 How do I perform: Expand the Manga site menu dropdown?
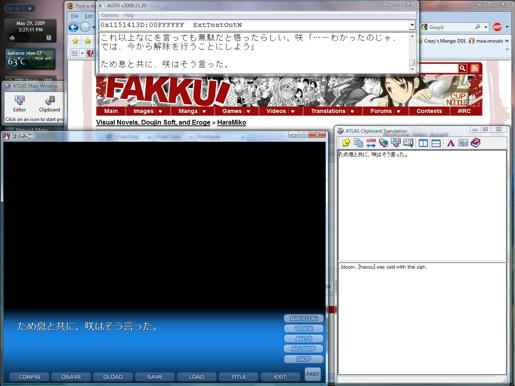pos(192,111)
